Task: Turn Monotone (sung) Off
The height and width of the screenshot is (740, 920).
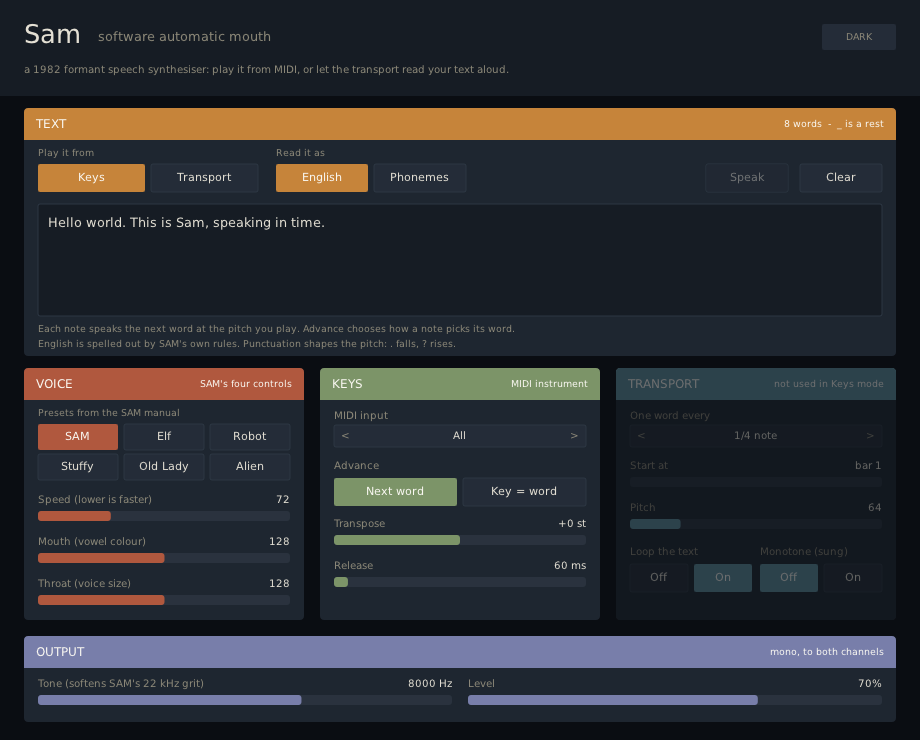Action: [789, 577]
